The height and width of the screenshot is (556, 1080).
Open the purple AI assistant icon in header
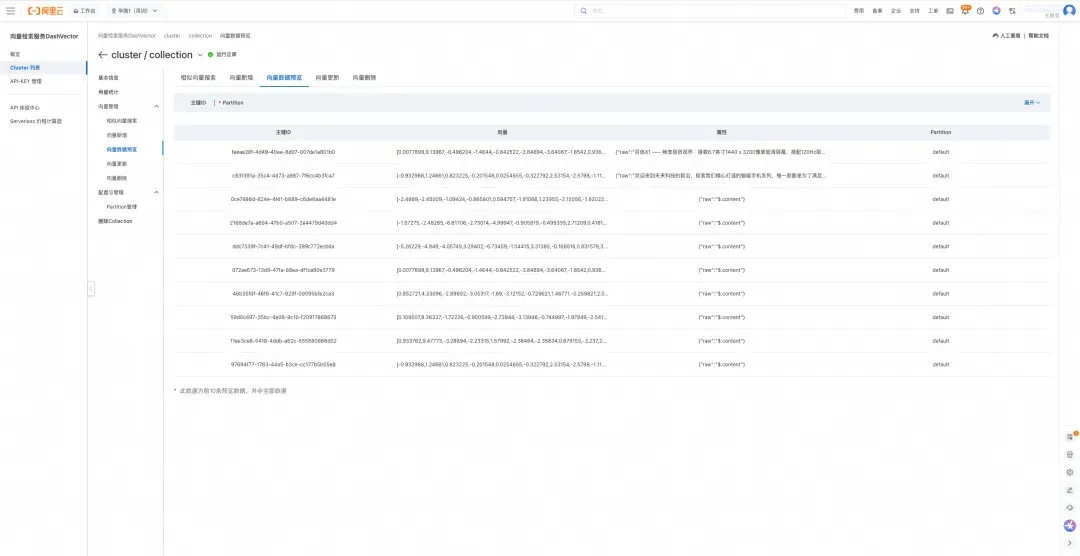click(x=996, y=11)
